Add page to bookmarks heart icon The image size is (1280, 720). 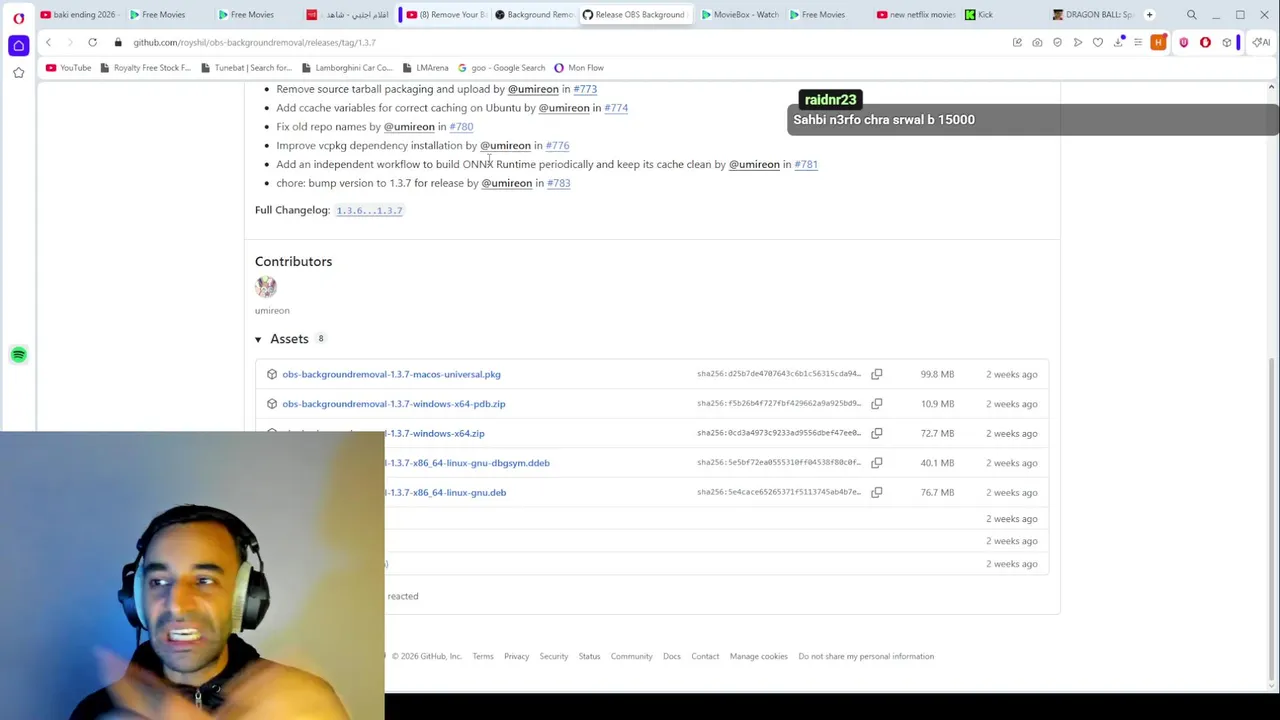(x=1097, y=42)
